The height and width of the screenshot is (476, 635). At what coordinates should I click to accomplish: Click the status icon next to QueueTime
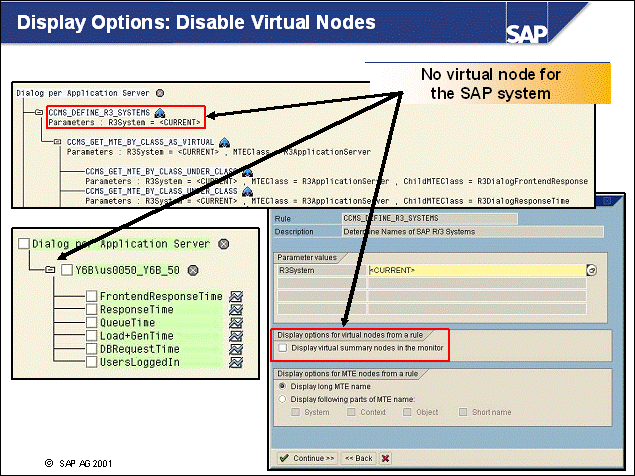(x=236, y=322)
